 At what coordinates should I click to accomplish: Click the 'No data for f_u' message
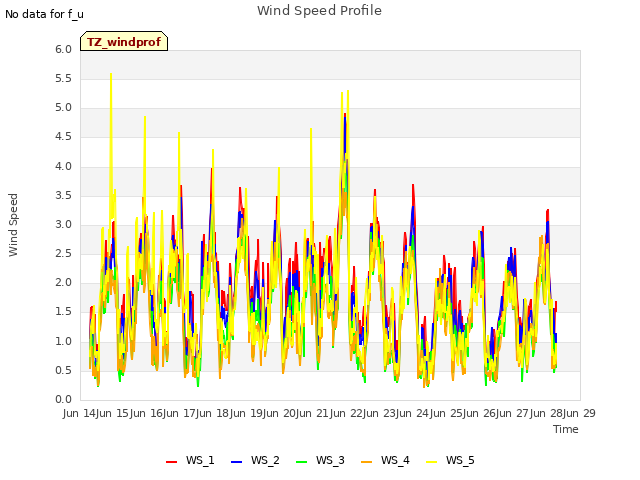click(44, 14)
